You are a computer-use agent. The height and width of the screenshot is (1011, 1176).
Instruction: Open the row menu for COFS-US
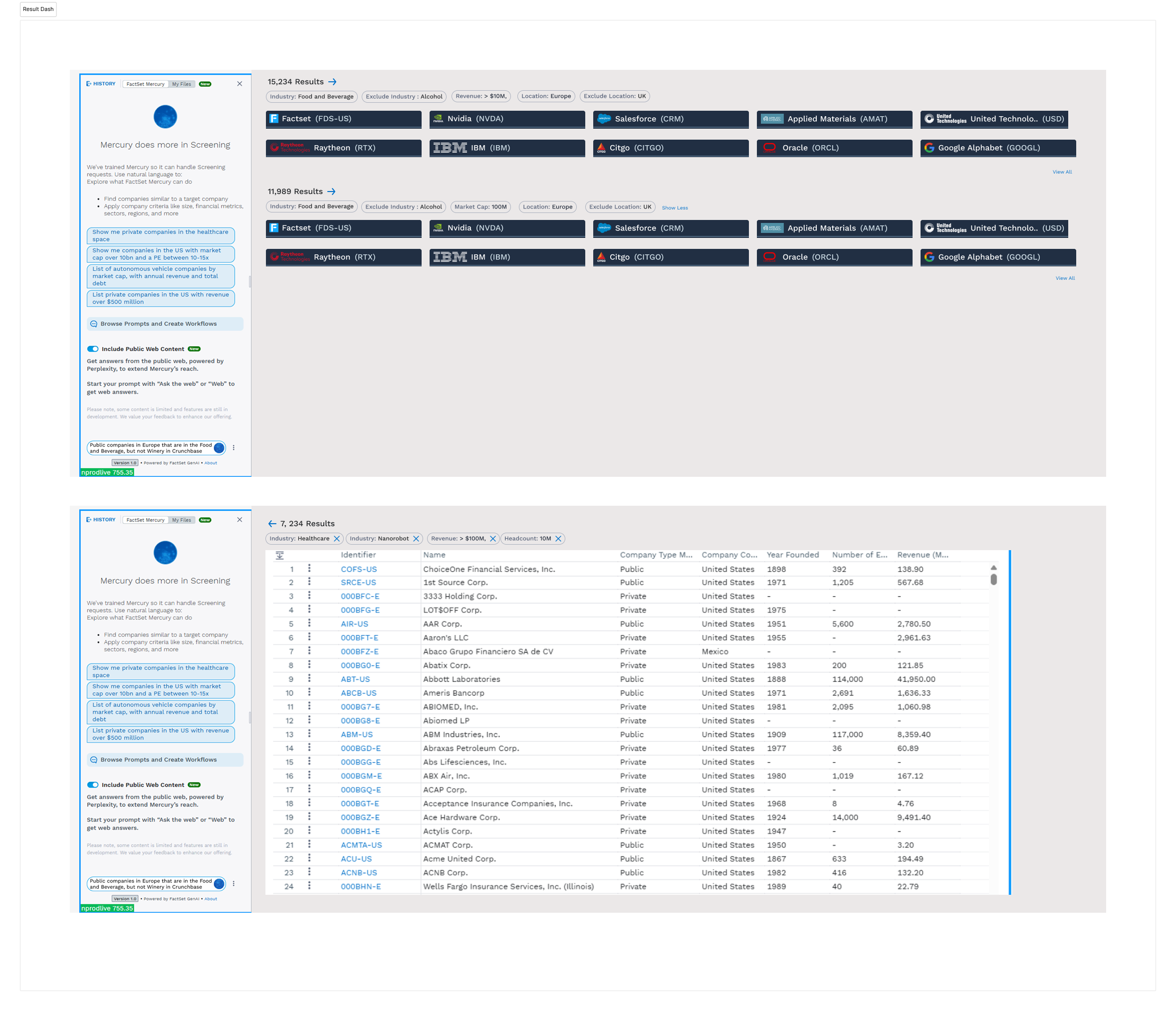pos(309,569)
